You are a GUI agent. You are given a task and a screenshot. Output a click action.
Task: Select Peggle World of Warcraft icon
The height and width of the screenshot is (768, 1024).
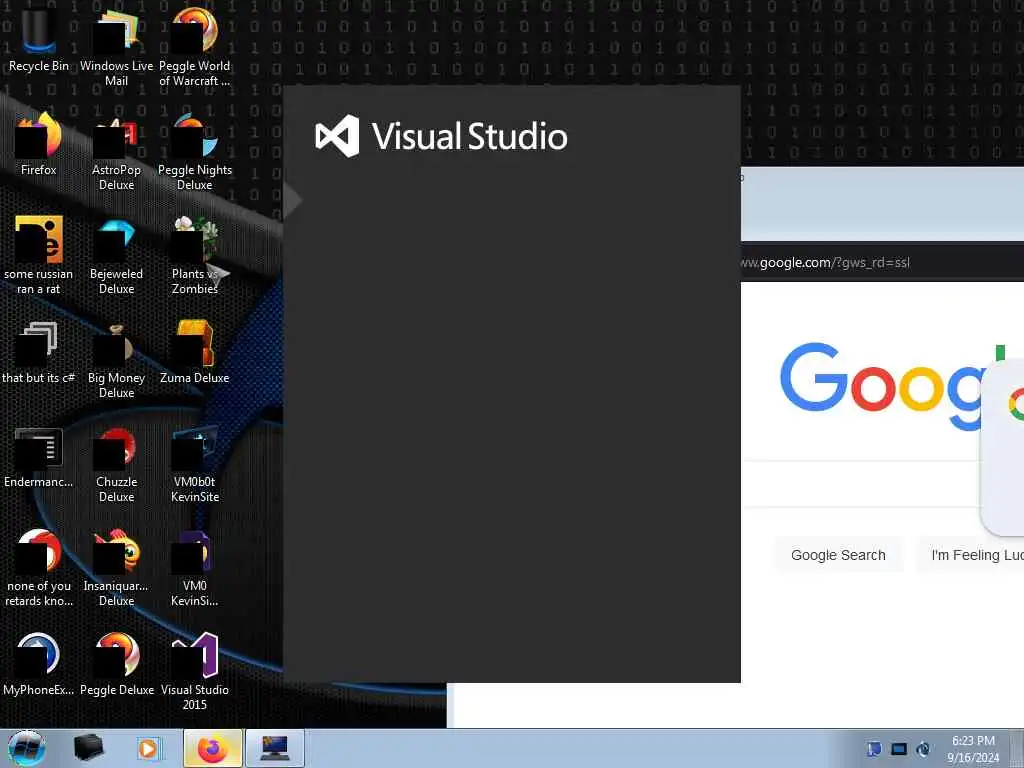[x=195, y=46]
